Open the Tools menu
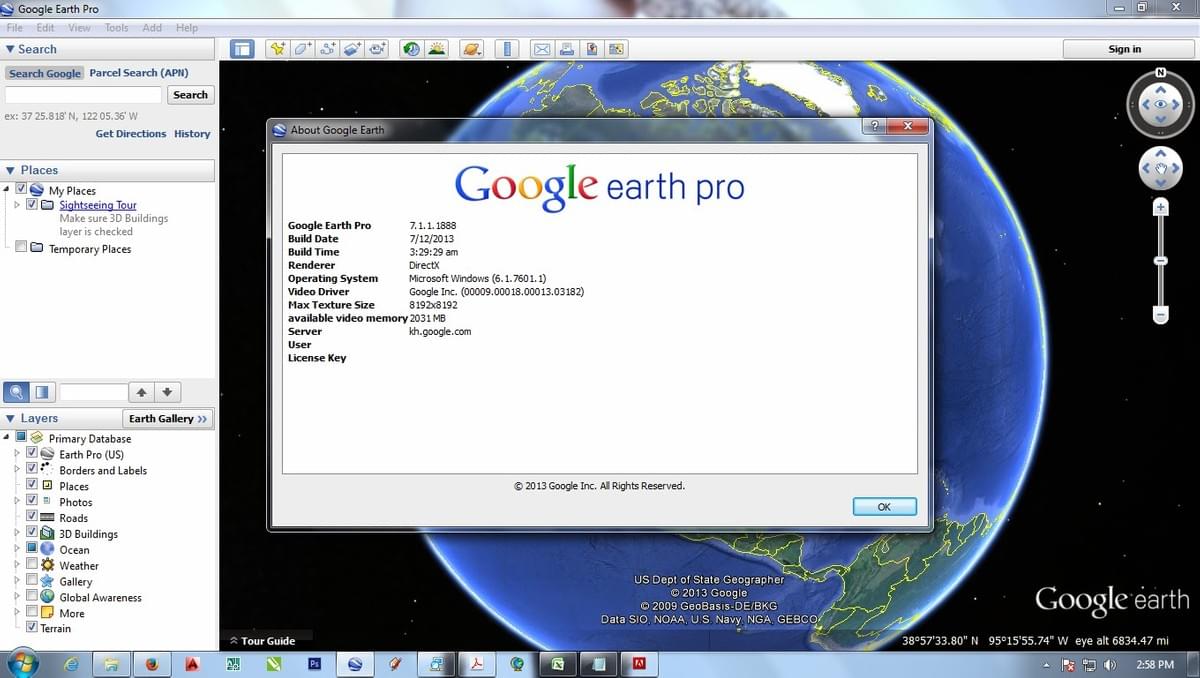Image resolution: width=1200 pixels, height=678 pixels. (x=115, y=27)
